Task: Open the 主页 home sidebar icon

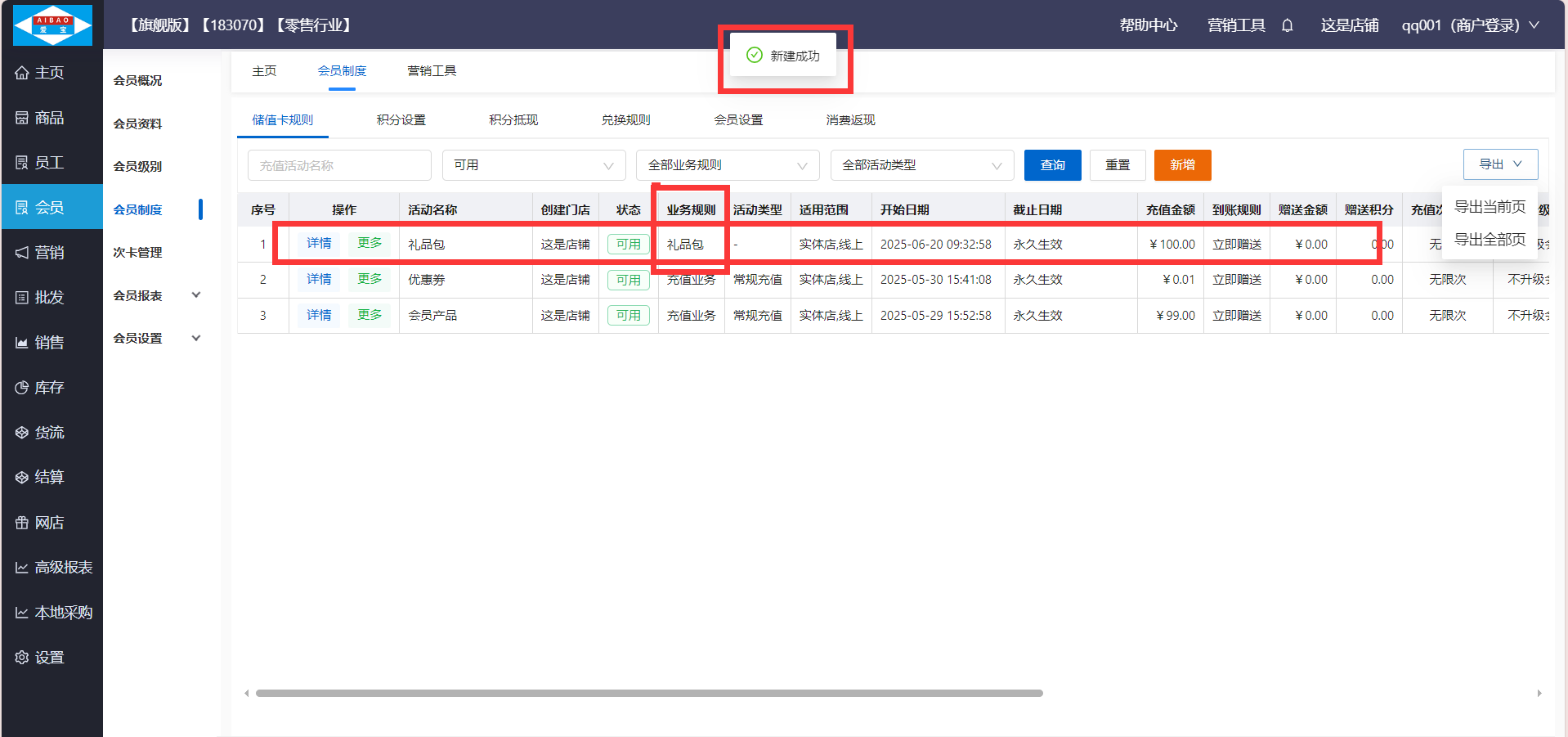Action: coord(22,73)
